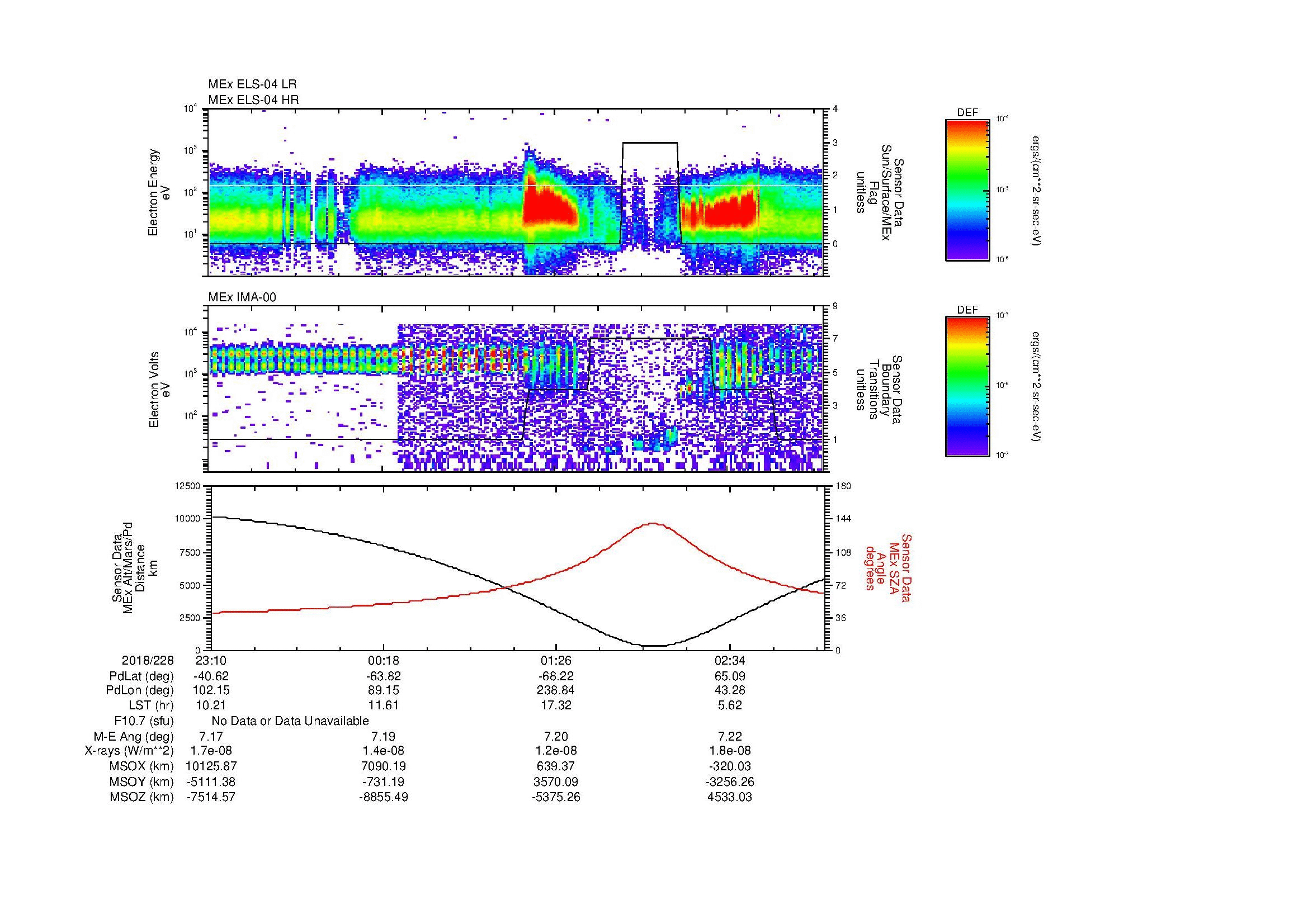Click the 'MSOY (km)' row label
The image size is (1308, 924).
(x=142, y=781)
